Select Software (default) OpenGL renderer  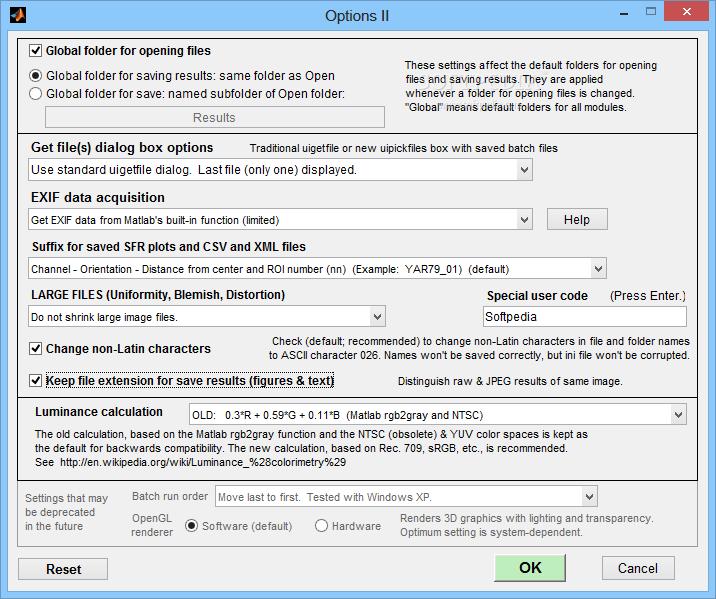pos(191,526)
